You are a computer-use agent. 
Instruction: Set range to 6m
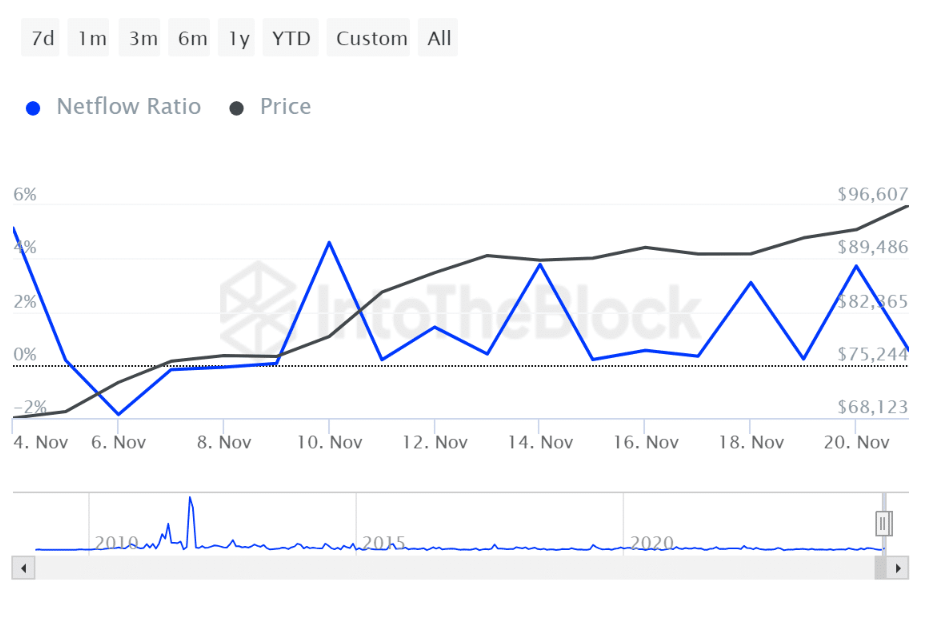[193, 39]
